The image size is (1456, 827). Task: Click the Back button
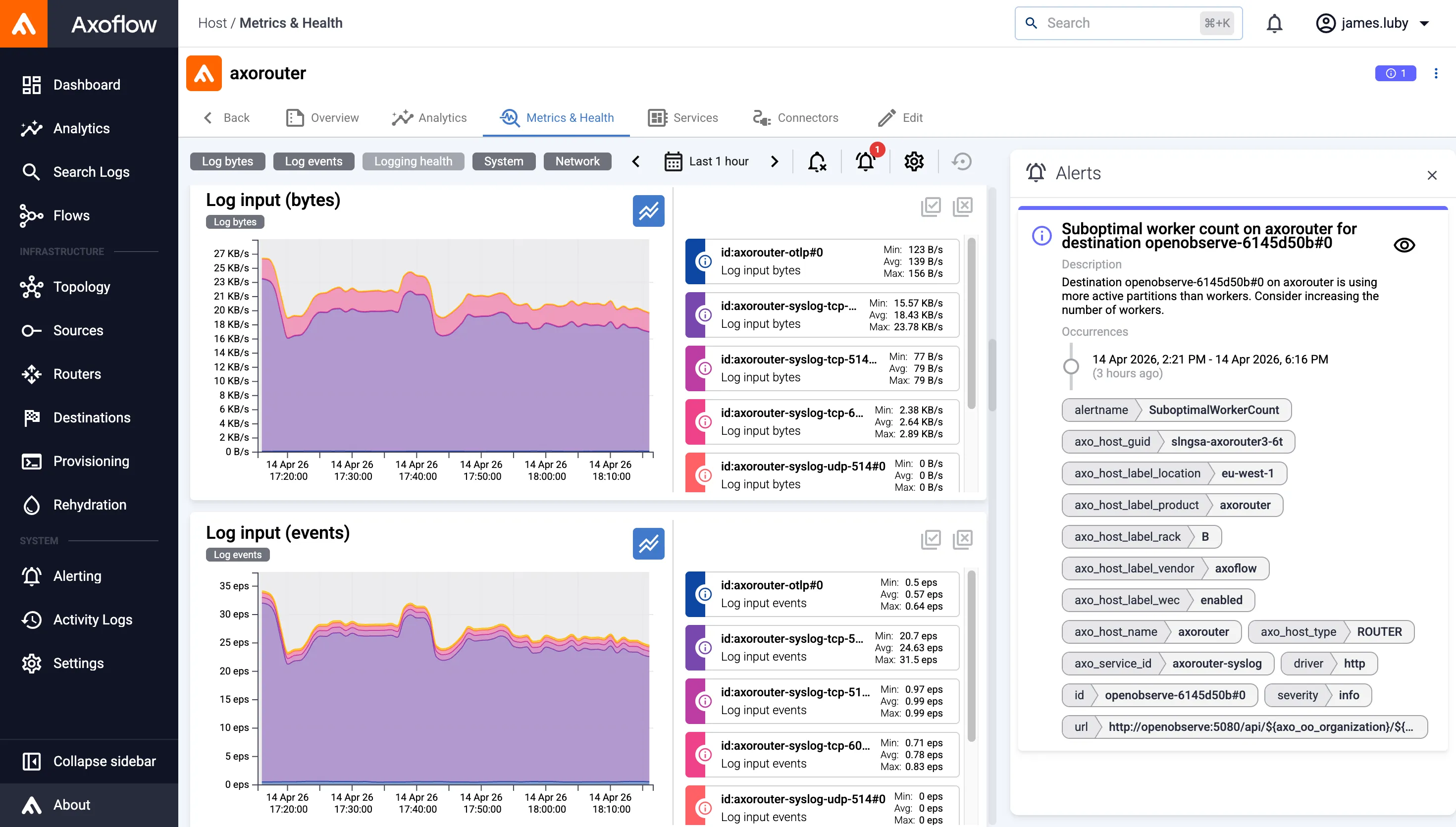226,117
